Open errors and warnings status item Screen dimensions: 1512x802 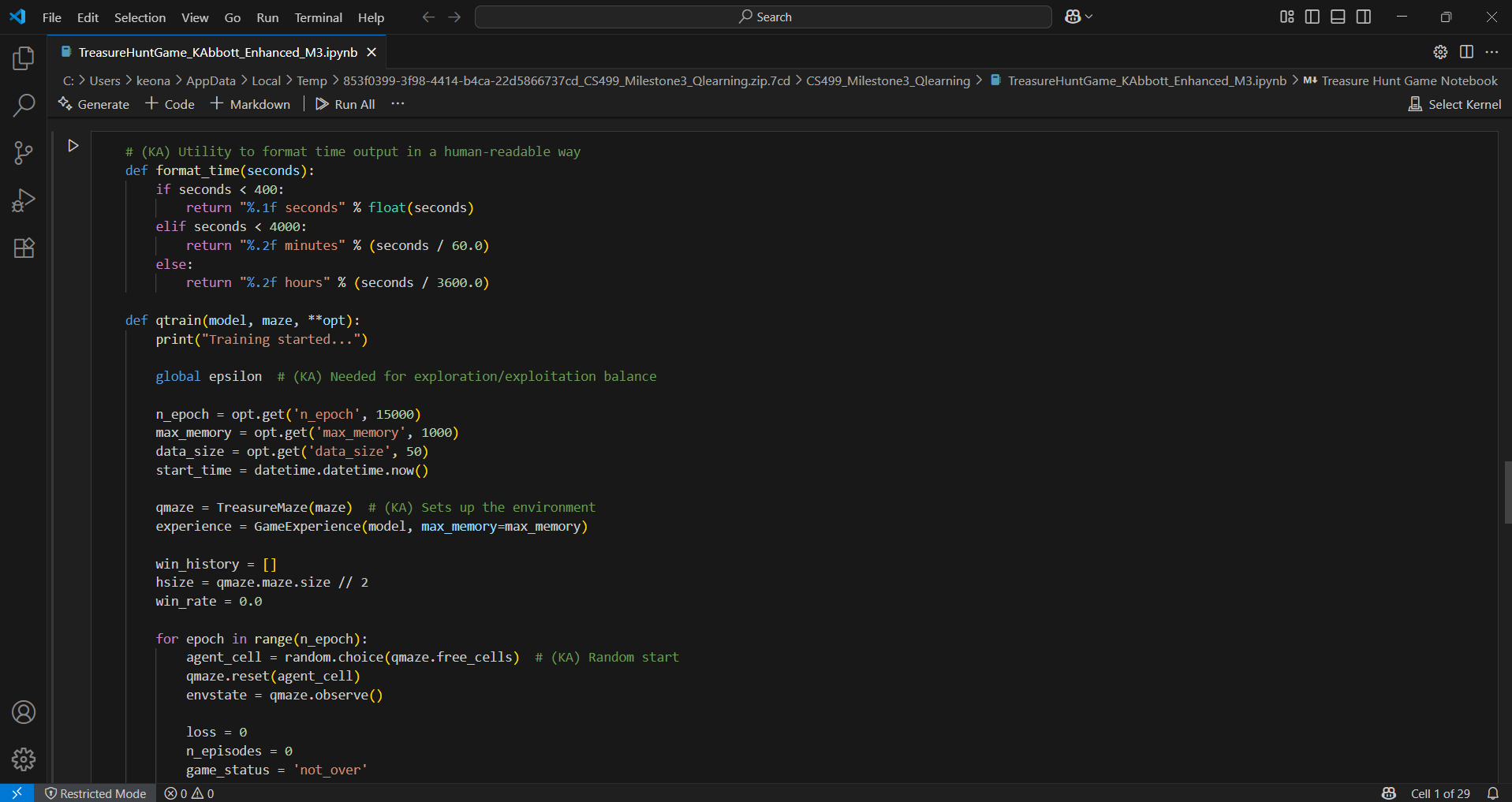coord(189,793)
